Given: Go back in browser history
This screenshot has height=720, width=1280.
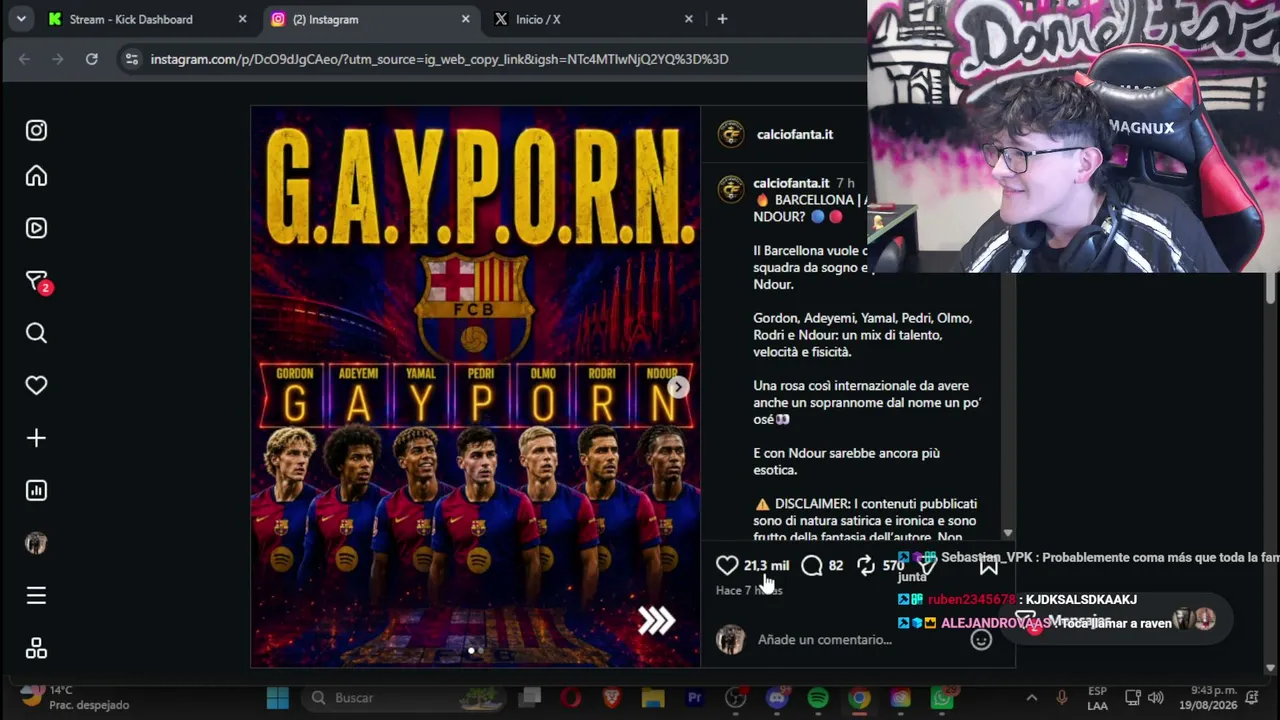Looking at the screenshot, I should coord(24,59).
